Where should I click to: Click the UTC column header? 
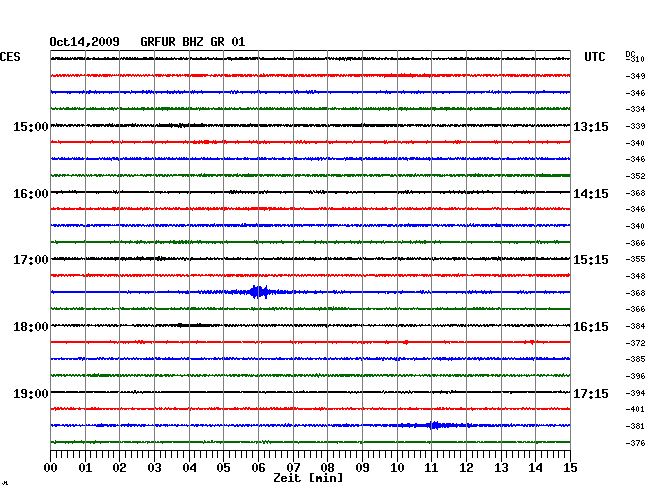595,57
